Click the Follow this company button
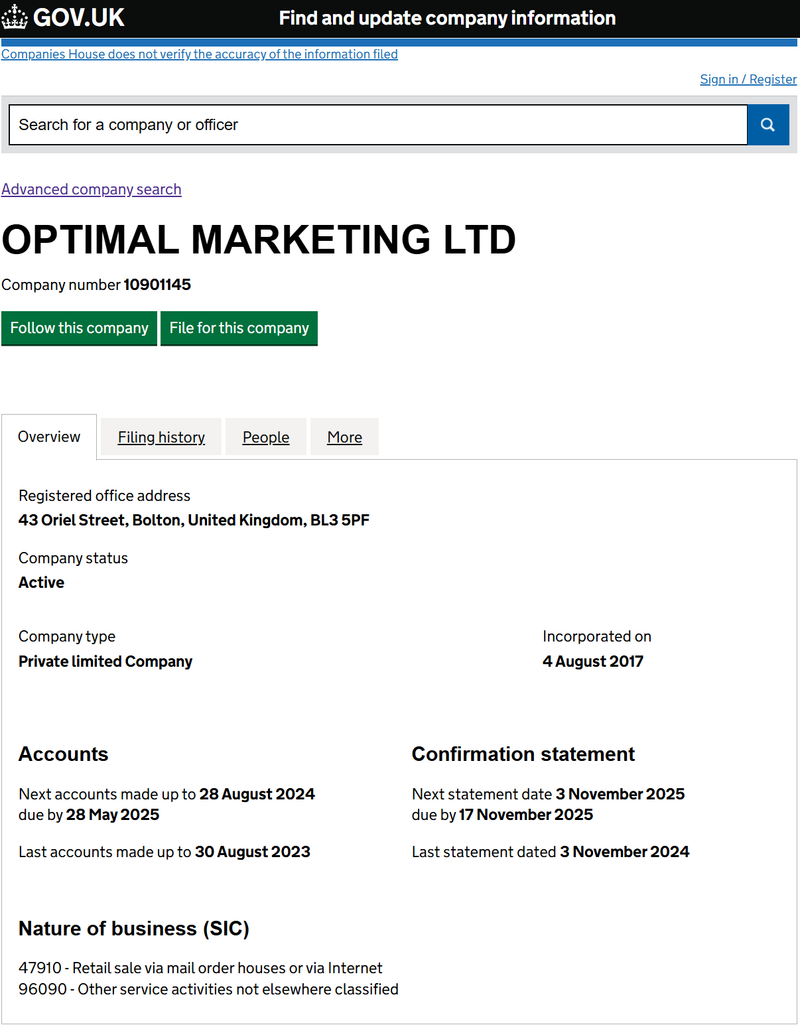800x1029 pixels. click(79, 328)
